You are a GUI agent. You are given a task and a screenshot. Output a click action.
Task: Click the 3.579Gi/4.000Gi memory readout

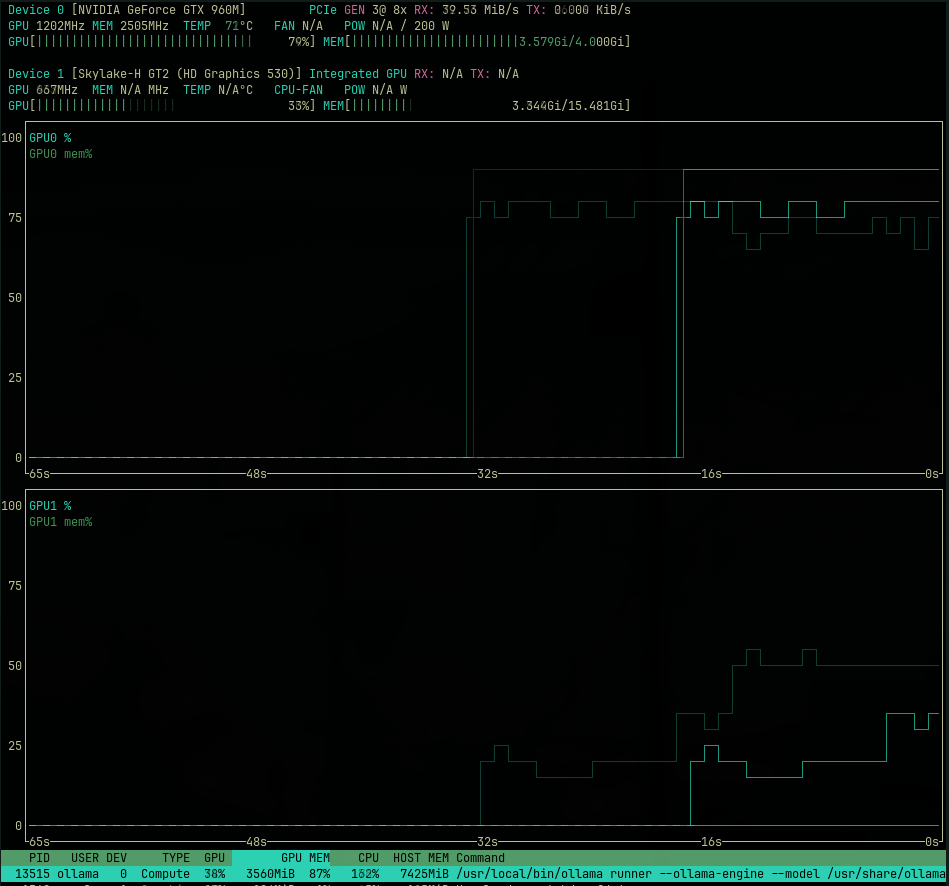[x=571, y=42]
